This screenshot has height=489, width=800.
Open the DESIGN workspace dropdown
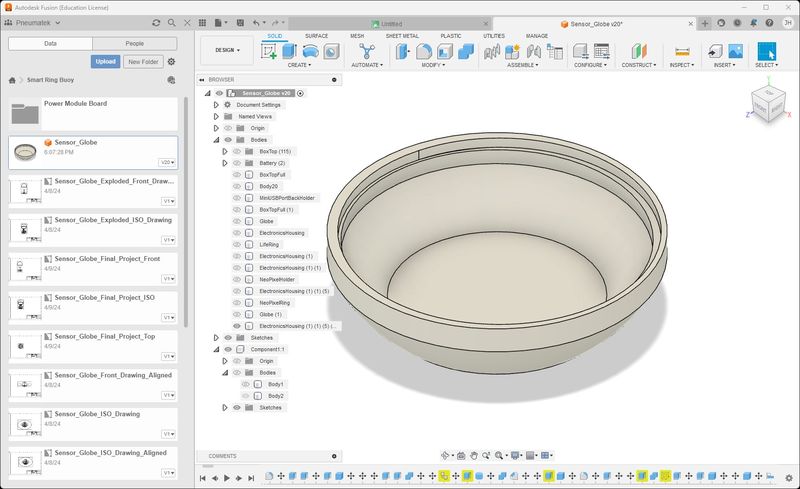point(227,50)
